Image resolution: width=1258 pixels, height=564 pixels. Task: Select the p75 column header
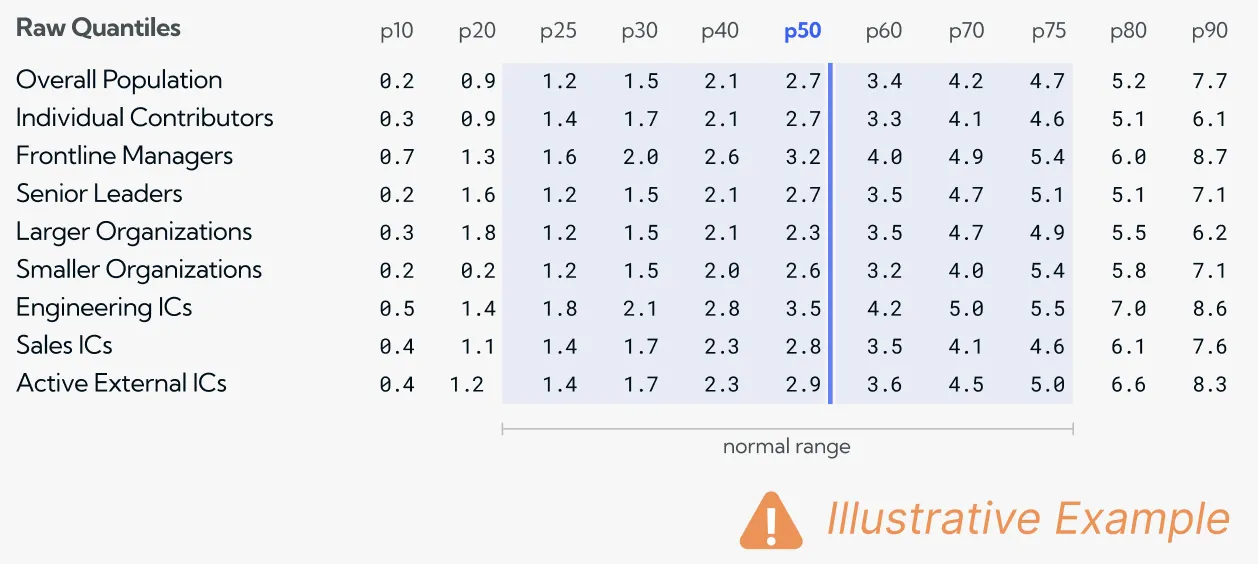(1048, 31)
